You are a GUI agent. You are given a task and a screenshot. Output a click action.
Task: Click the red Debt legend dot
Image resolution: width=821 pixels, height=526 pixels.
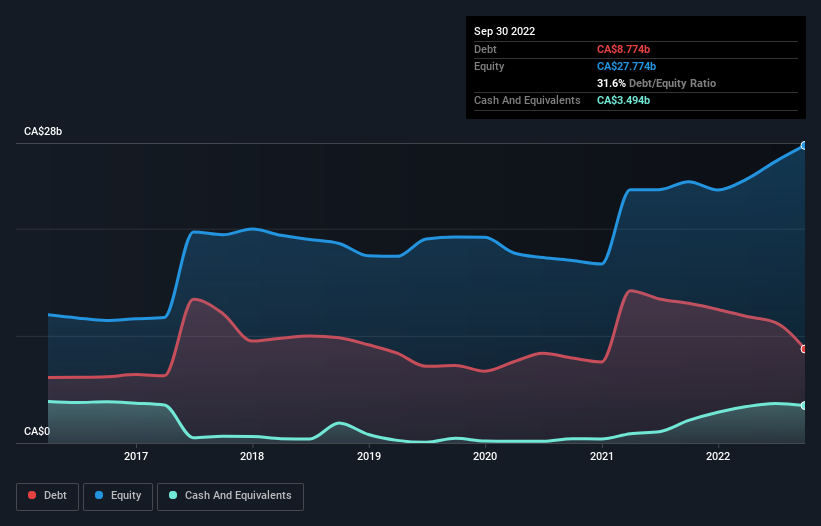coord(32,495)
